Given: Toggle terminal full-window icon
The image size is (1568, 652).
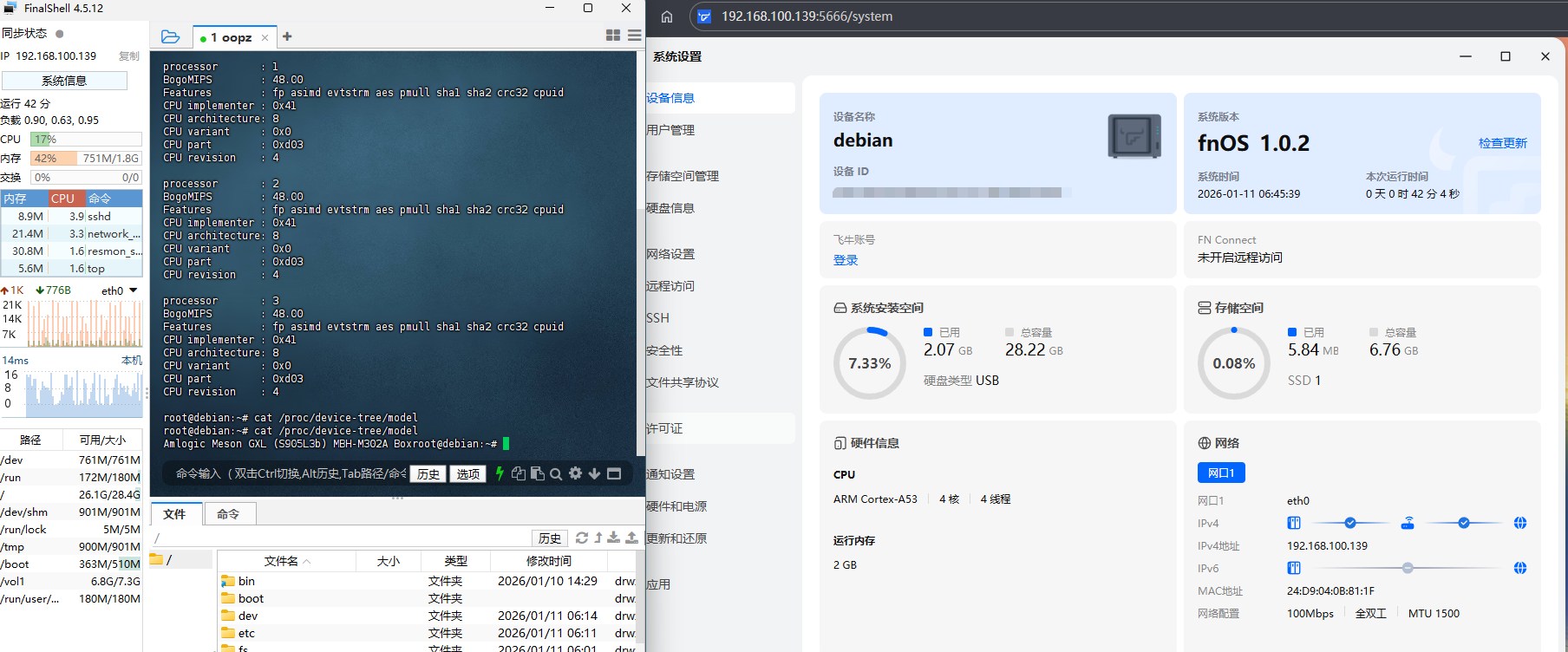Looking at the screenshot, I should click(x=614, y=473).
